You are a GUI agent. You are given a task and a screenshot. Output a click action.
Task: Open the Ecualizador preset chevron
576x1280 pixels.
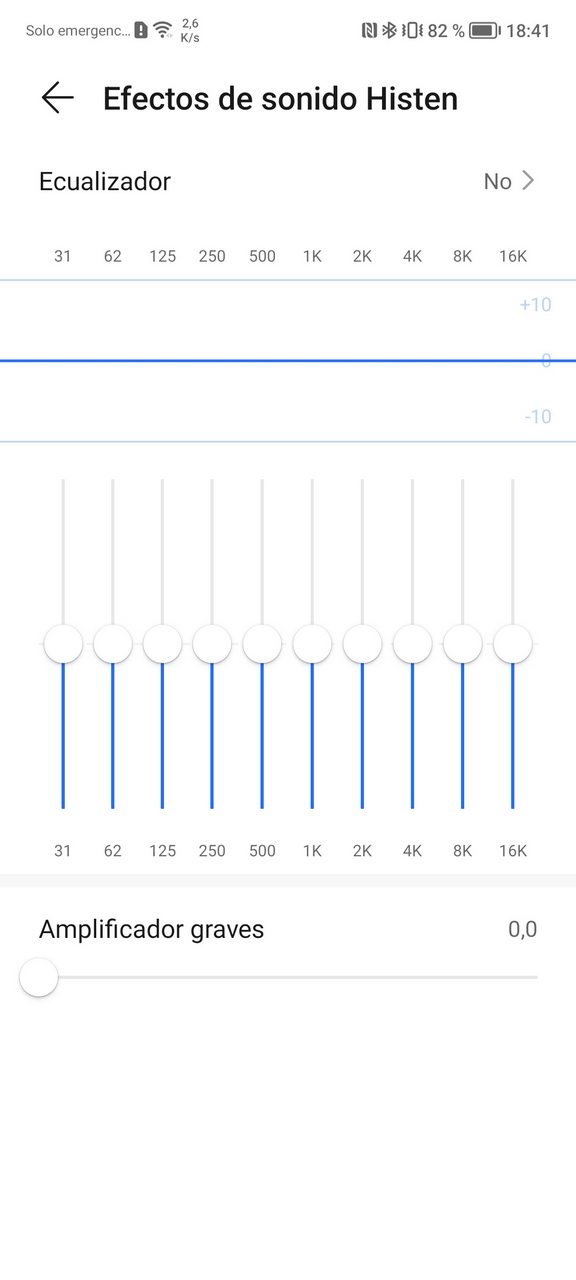[528, 181]
